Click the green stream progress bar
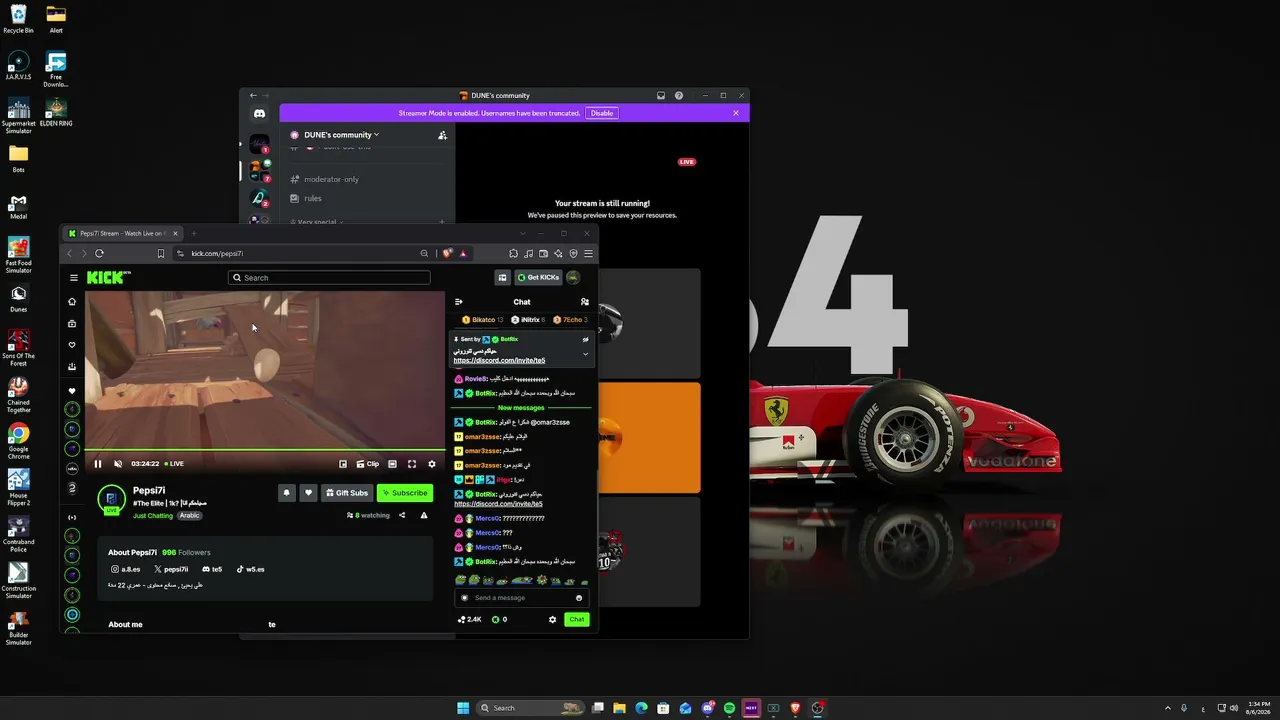Image resolution: width=1280 pixels, height=720 pixels. pos(265,450)
